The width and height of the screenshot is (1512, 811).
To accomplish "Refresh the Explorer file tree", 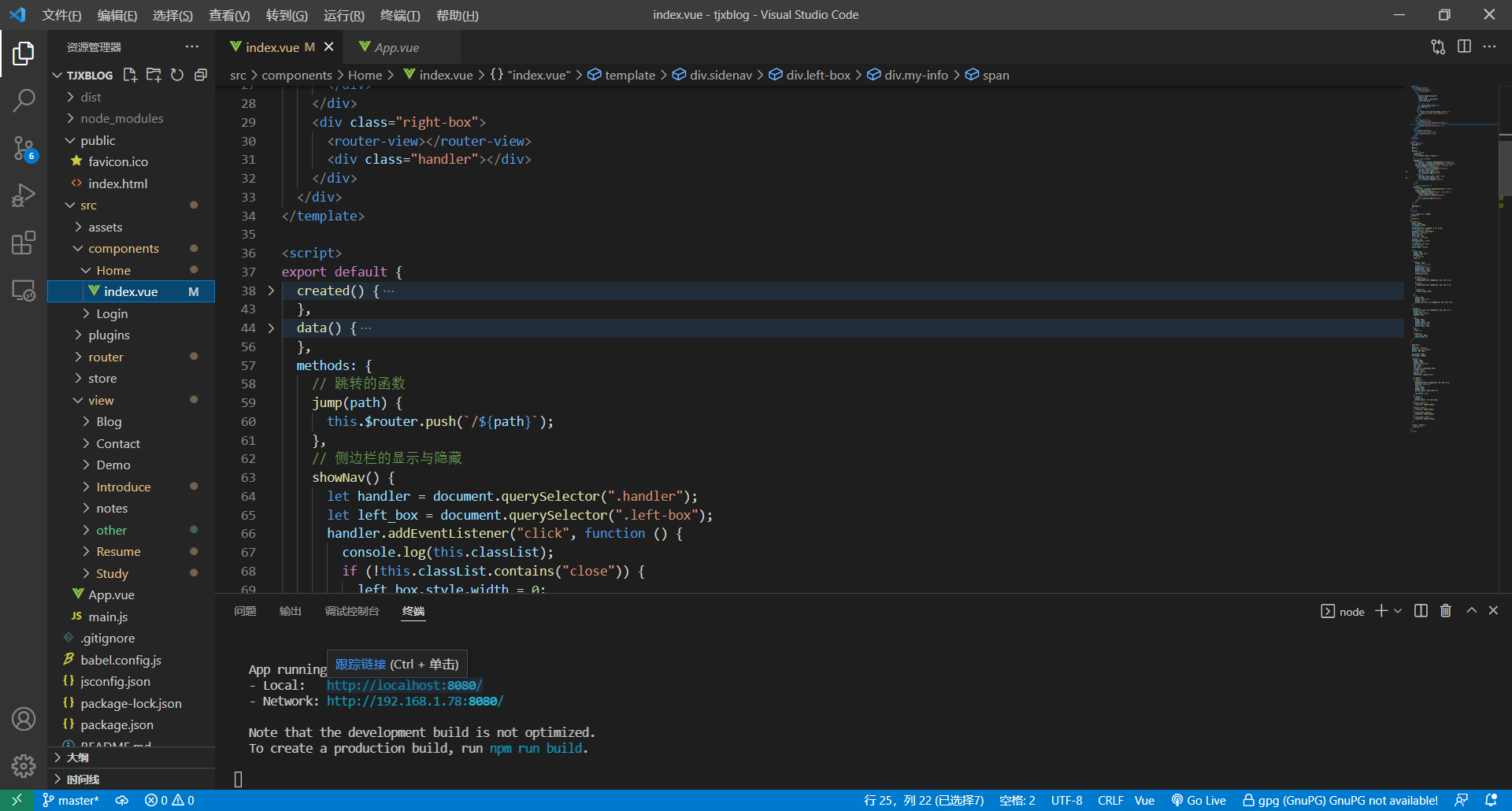I will pyautogui.click(x=177, y=75).
